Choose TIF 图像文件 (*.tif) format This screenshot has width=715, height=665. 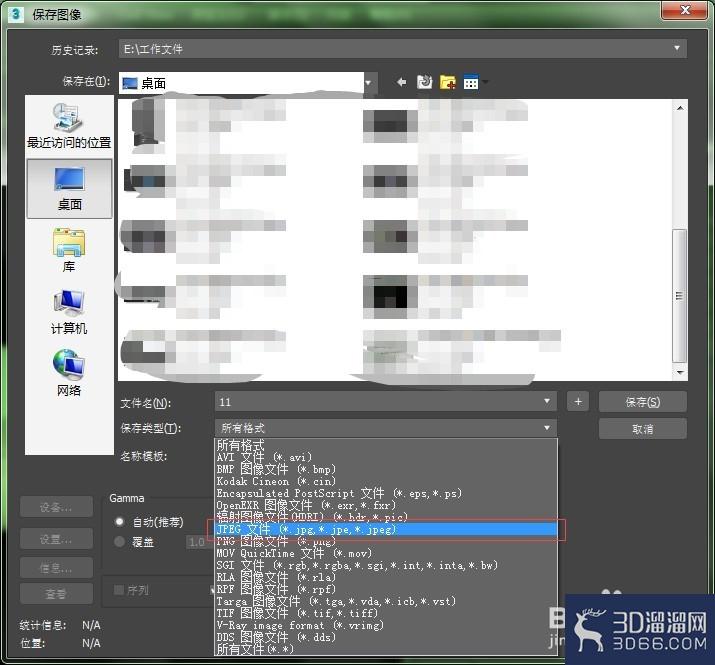point(386,613)
